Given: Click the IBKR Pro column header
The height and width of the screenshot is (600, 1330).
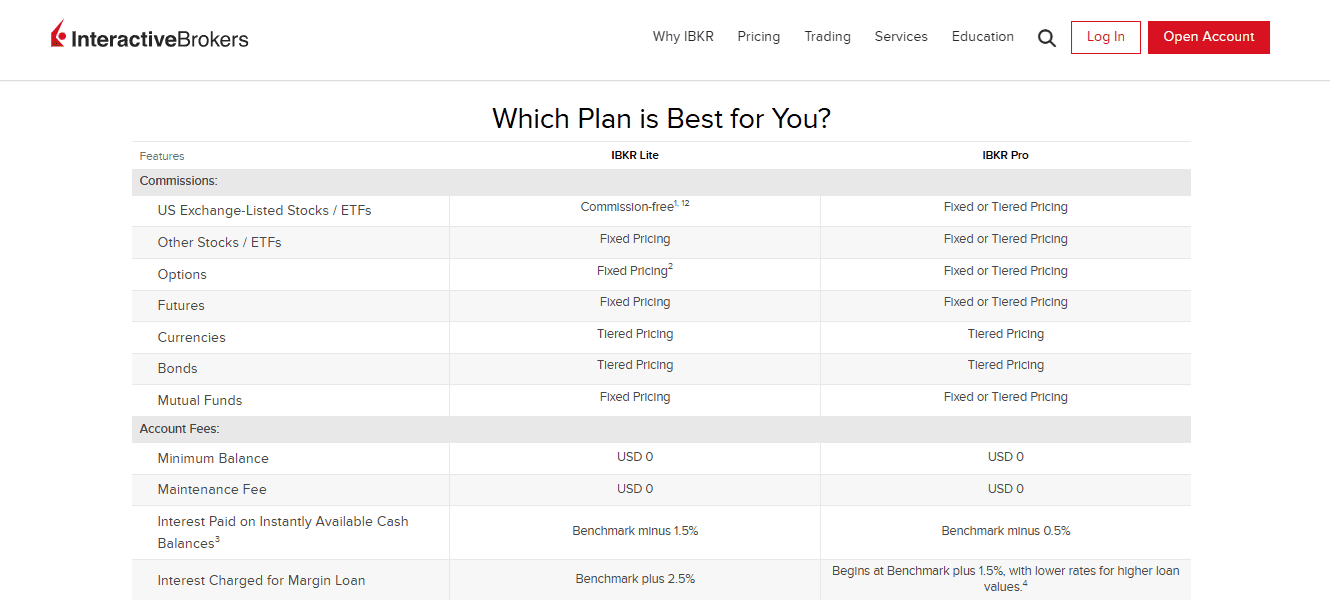Looking at the screenshot, I should 1005,156.
